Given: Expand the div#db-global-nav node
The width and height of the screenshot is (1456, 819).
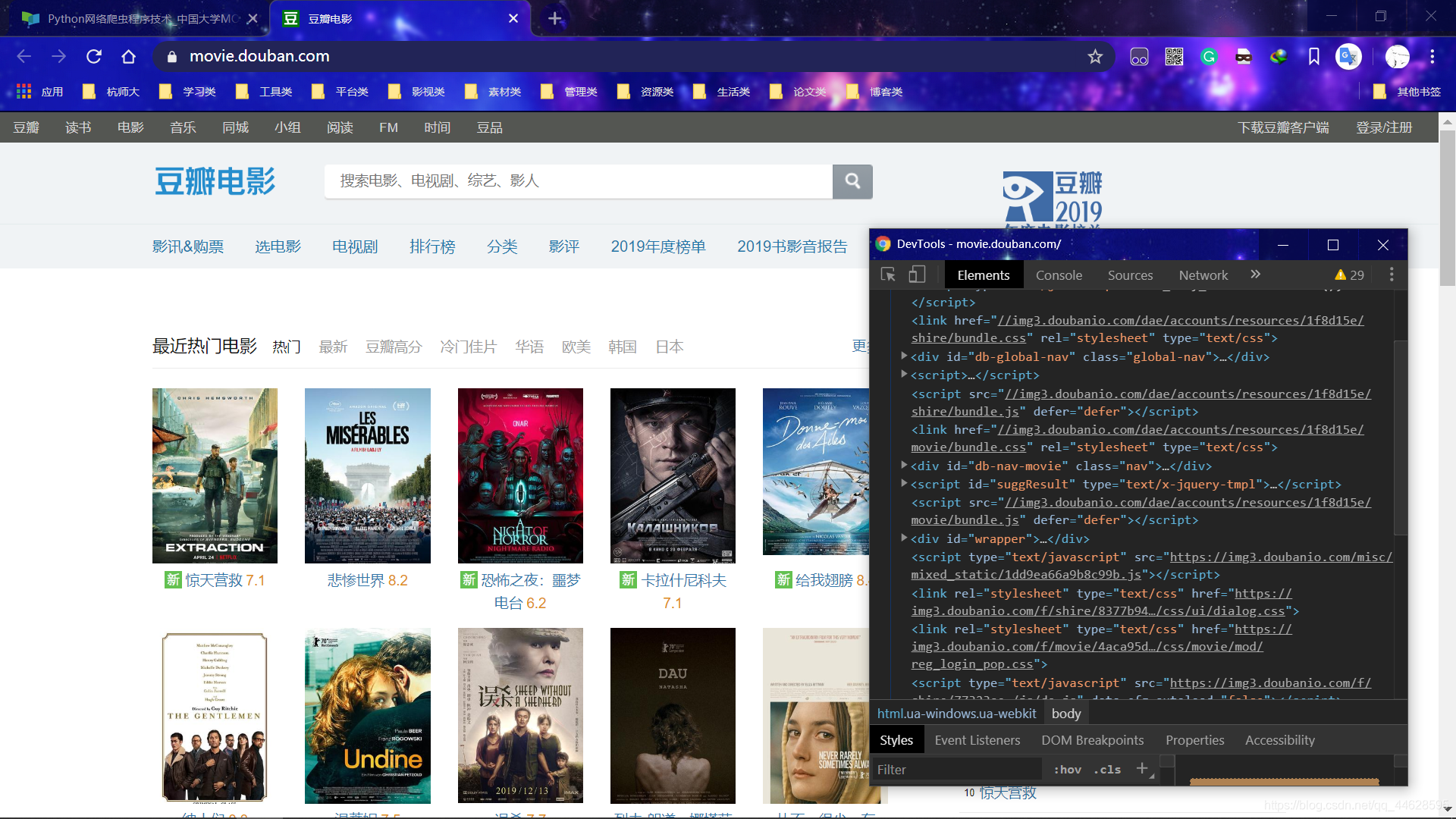Looking at the screenshot, I should [x=904, y=356].
